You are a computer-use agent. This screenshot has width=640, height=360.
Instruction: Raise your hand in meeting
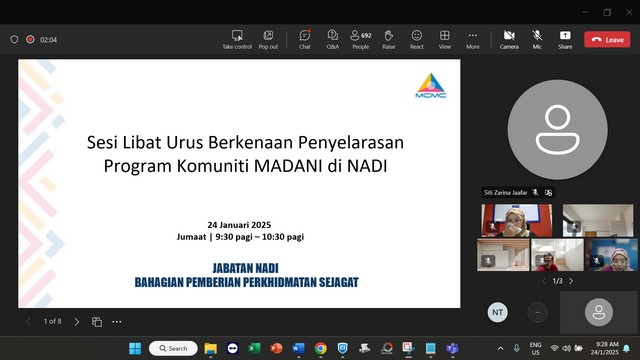click(x=389, y=40)
